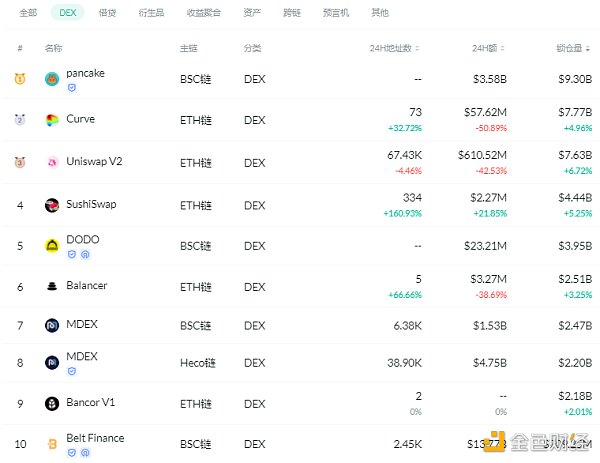600x463 pixels.
Task: Click the pancake logo icon
Action: pyautogui.click(x=52, y=79)
